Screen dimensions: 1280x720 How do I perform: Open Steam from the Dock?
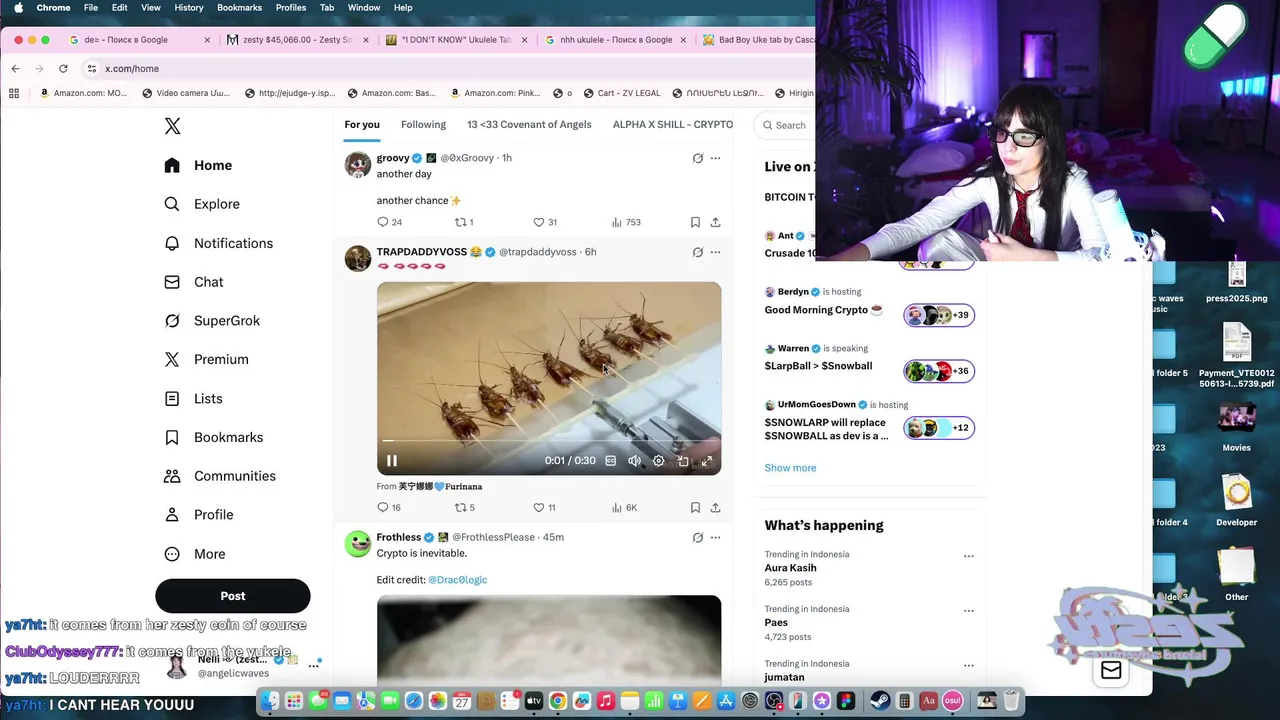point(880,701)
